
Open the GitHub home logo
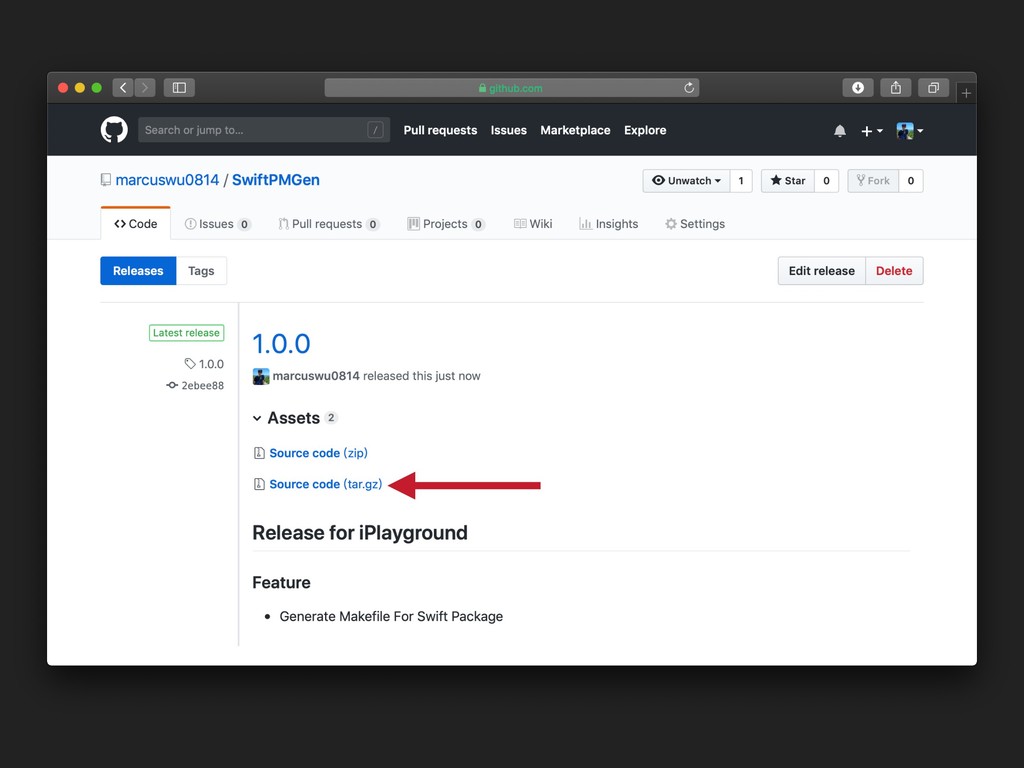coord(114,130)
